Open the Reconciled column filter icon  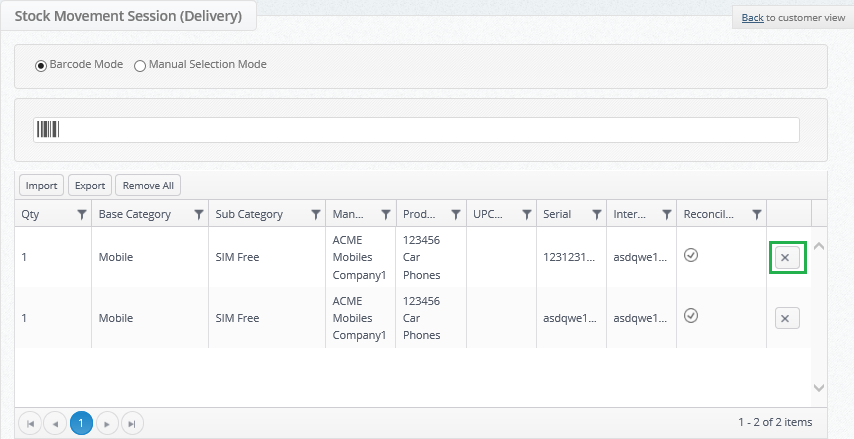pyautogui.click(x=757, y=215)
